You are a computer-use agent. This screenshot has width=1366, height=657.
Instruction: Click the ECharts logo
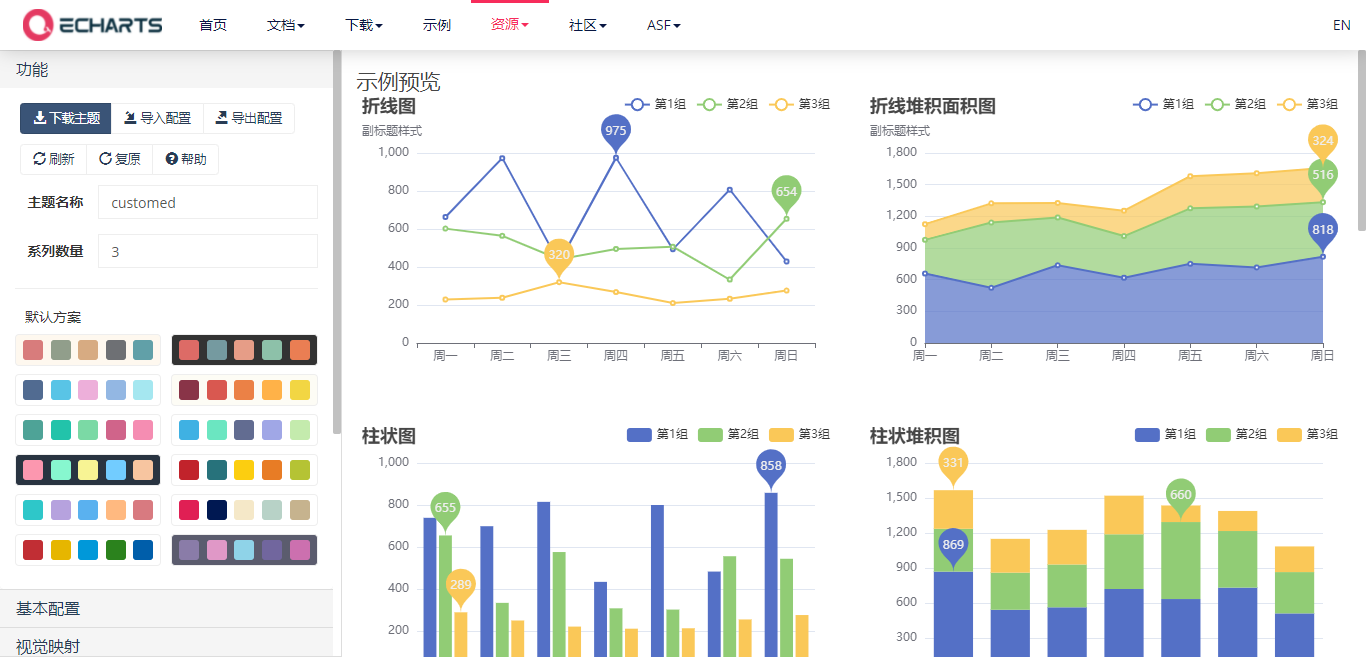tap(92, 25)
